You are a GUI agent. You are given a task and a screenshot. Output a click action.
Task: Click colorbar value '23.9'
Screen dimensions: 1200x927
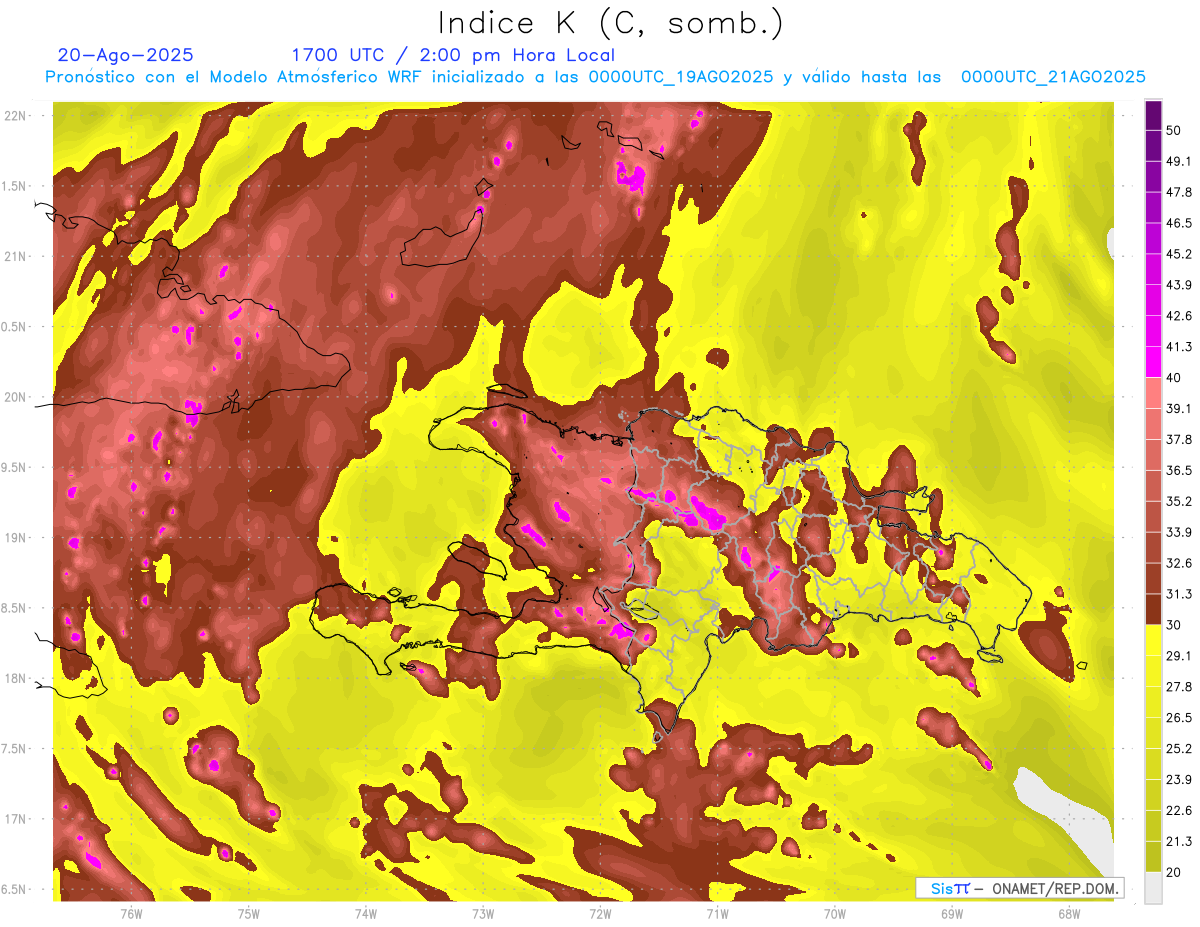1178,780
